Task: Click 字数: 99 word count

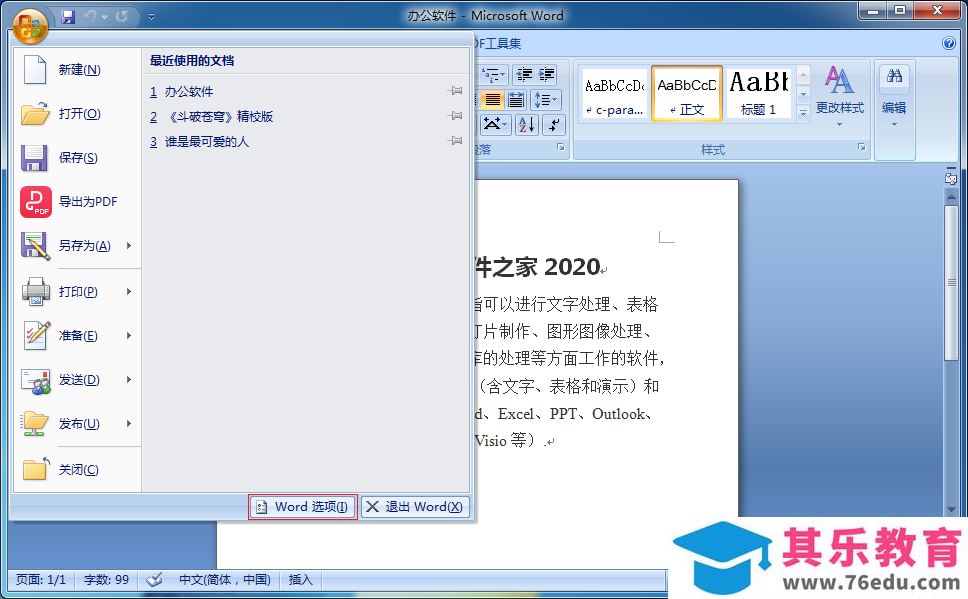Action: point(106,580)
